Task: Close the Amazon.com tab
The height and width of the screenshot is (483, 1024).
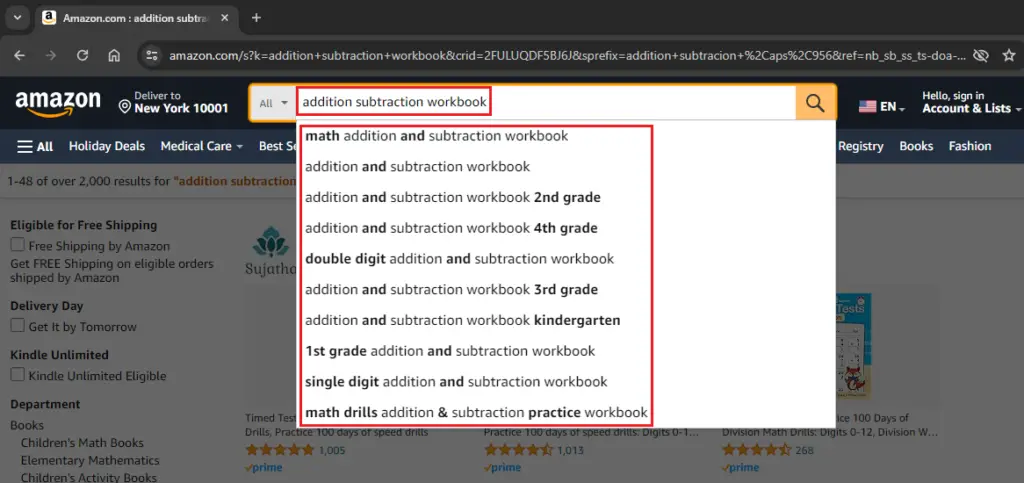Action: click(x=225, y=18)
